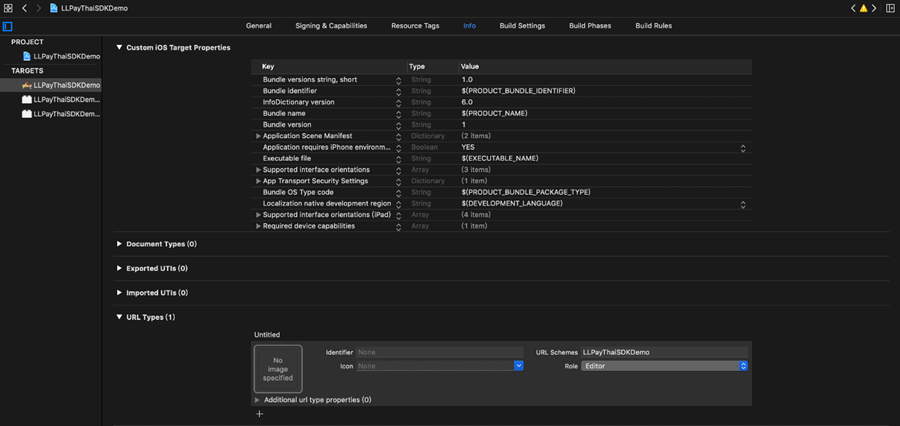Expand Supported interface orientations row
This screenshot has width=900, height=426.
(x=258, y=170)
